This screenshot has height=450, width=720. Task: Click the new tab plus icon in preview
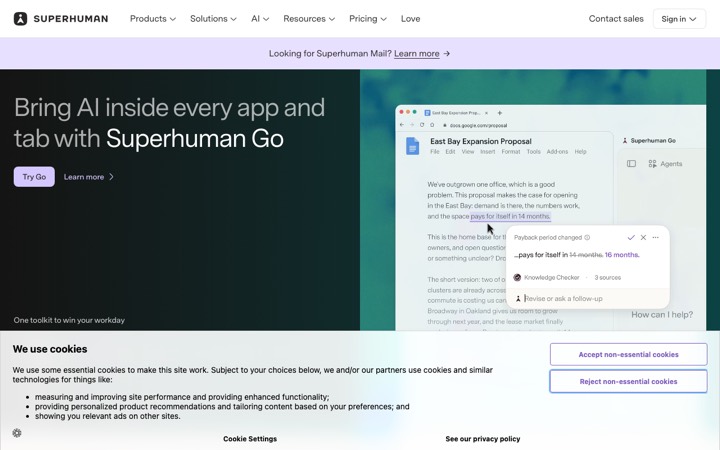[x=500, y=113]
